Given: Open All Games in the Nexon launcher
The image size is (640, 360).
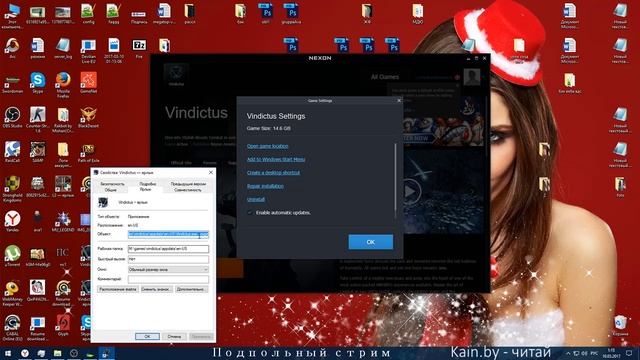Looking at the screenshot, I should [384, 77].
